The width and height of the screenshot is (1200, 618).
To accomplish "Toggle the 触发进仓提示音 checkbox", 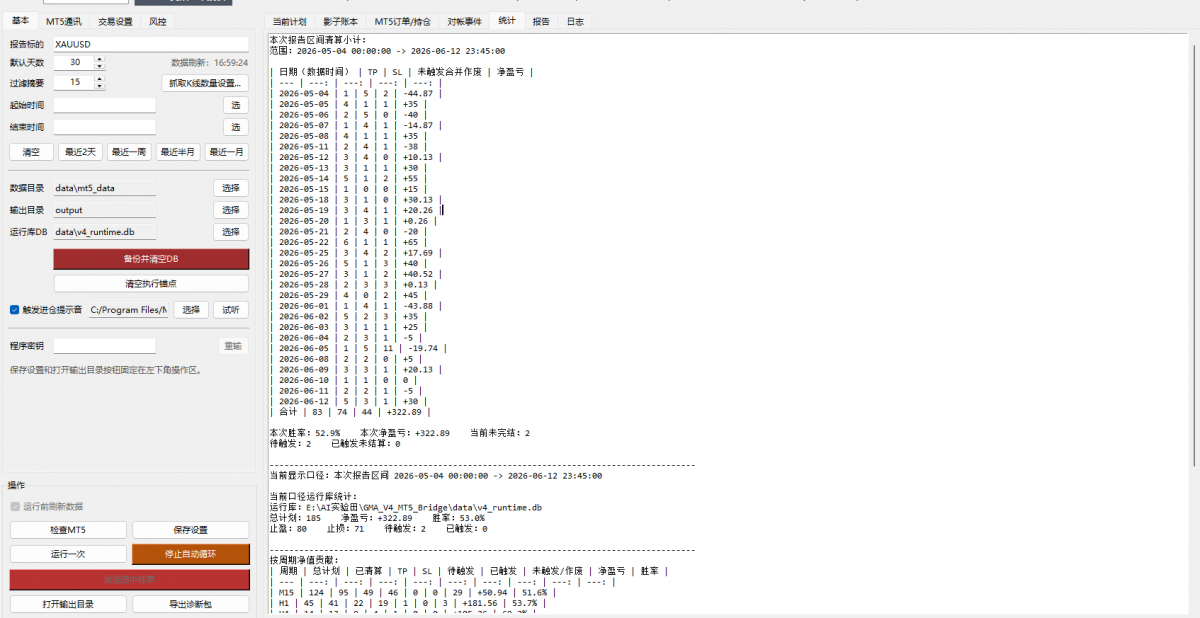I will click(x=14, y=310).
